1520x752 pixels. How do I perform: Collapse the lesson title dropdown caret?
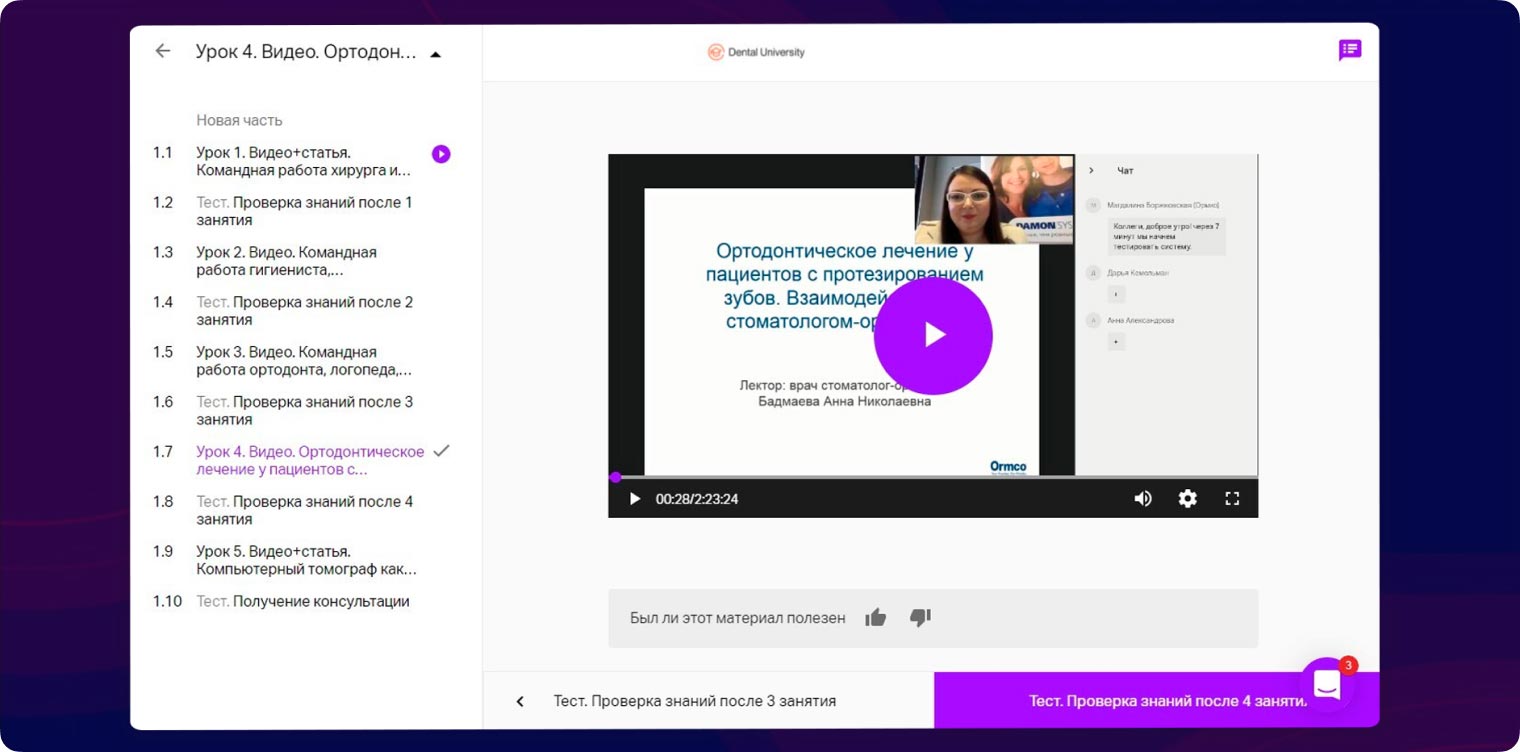(x=435, y=54)
